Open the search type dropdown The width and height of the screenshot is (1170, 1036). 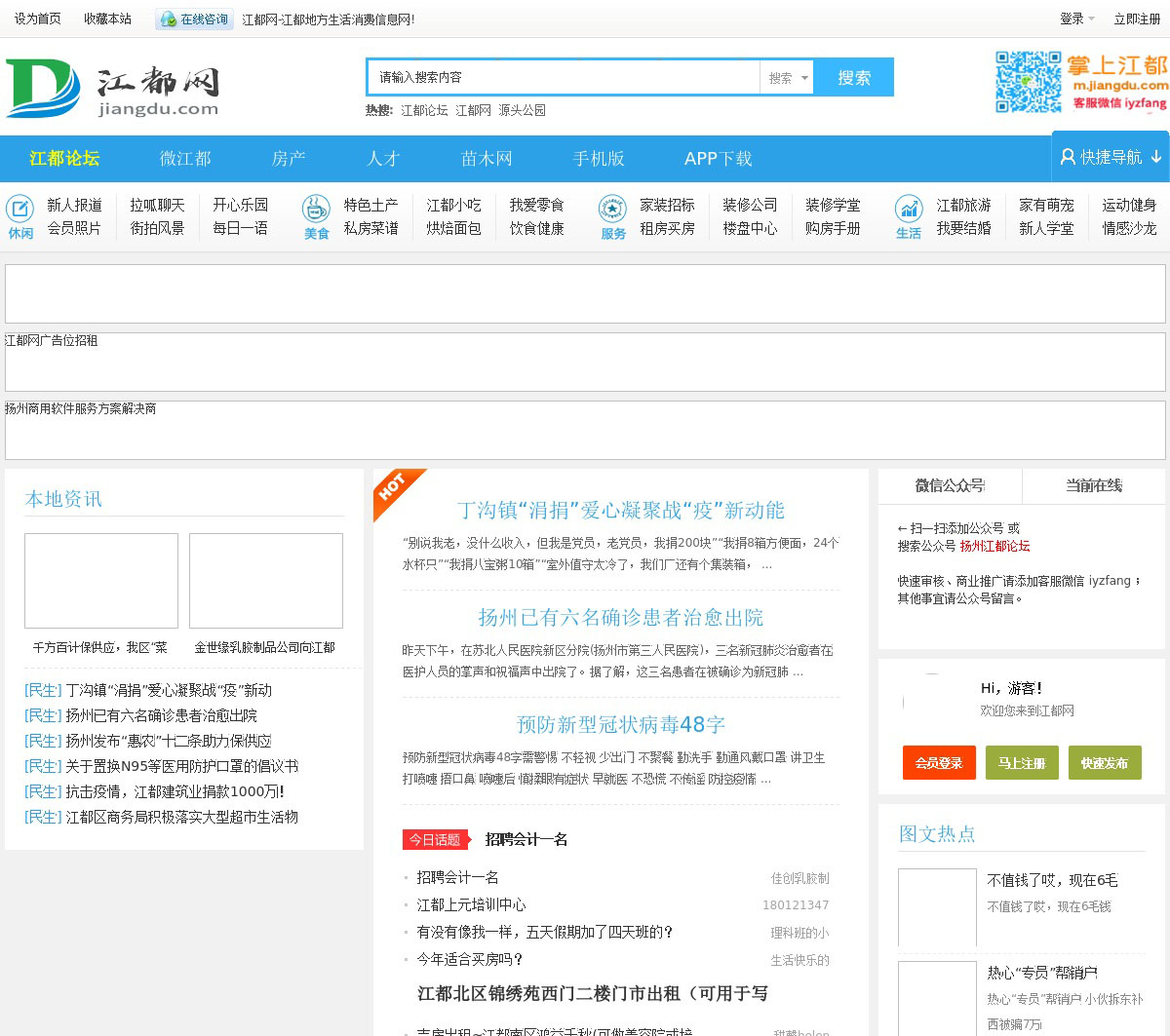pyautogui.click(x=788, y=78)
